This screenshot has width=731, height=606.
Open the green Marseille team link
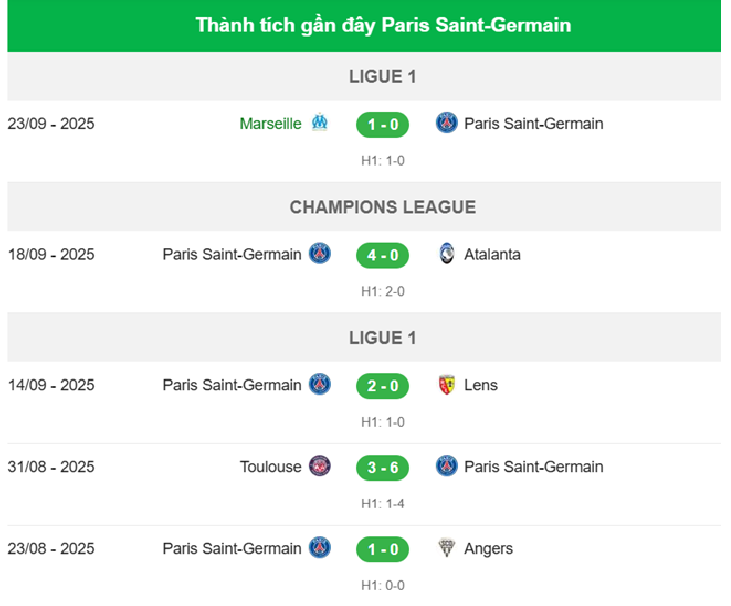(270, 124)
